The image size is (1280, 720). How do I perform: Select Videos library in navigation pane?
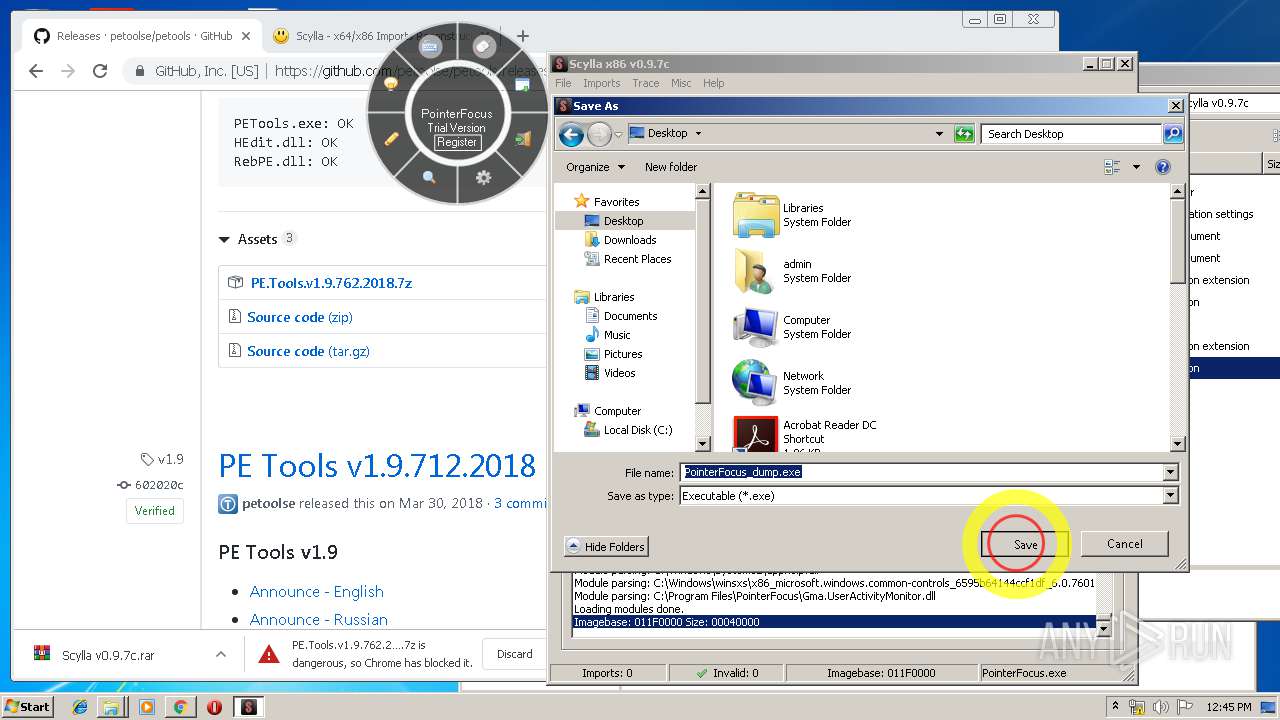coord(609,373)
